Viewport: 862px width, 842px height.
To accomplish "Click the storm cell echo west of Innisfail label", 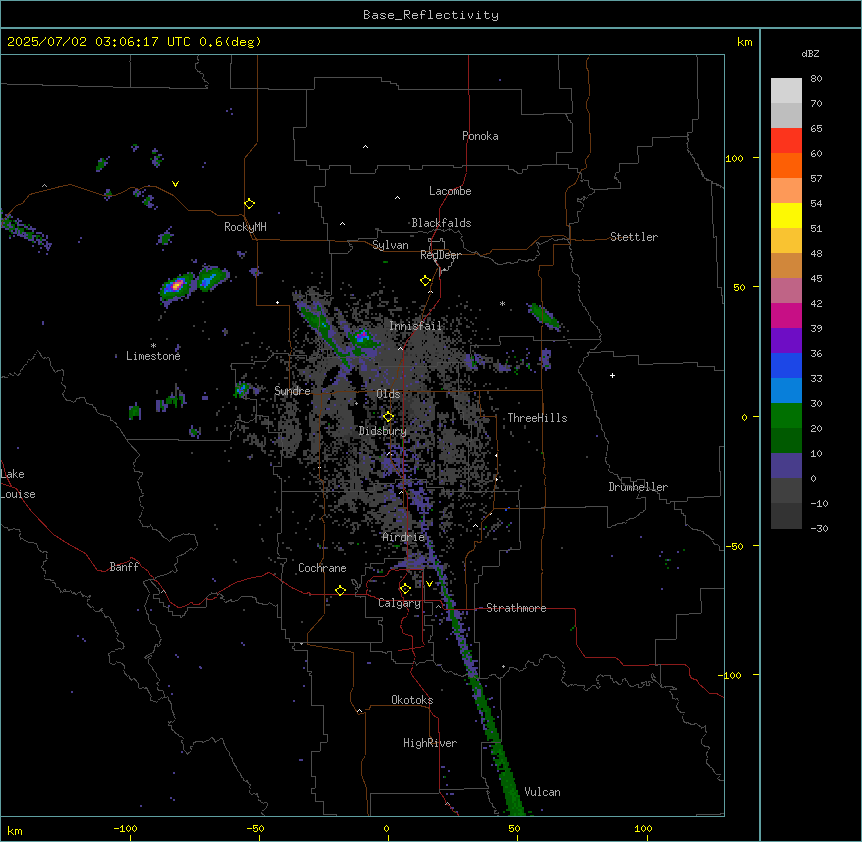I will pos(362,336).
